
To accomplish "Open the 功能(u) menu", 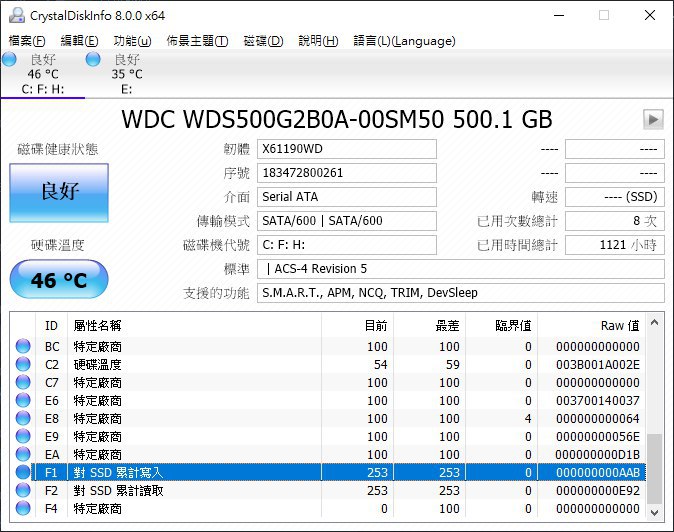I will [x=132, y=41].
